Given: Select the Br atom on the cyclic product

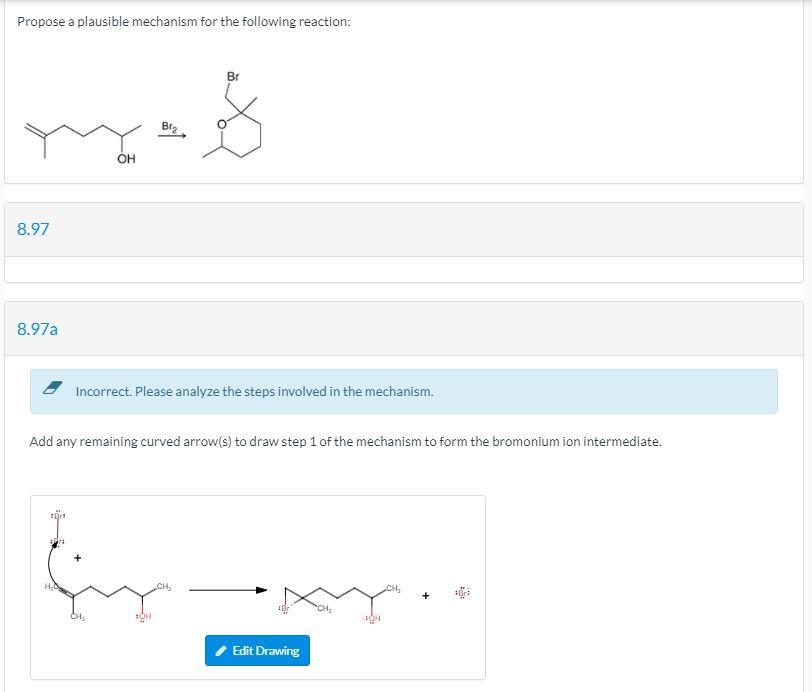Looking at the screenshot, I should [231, 75].
